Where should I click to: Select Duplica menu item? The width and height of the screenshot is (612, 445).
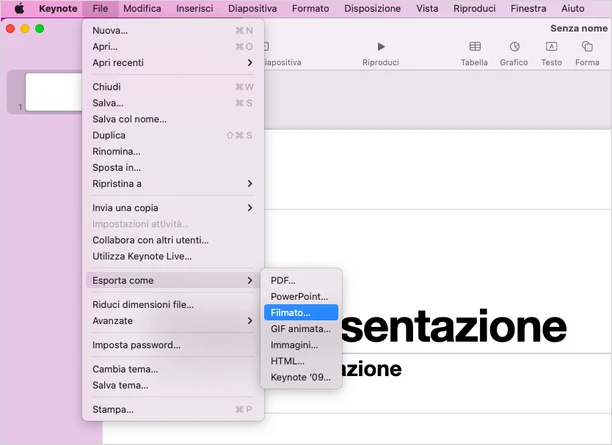pyautogui.click(x=173, y=135)
